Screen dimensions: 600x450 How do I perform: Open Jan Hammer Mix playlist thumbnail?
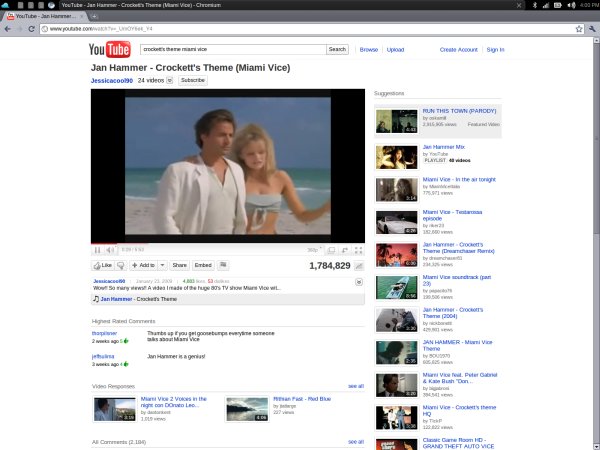396,157
